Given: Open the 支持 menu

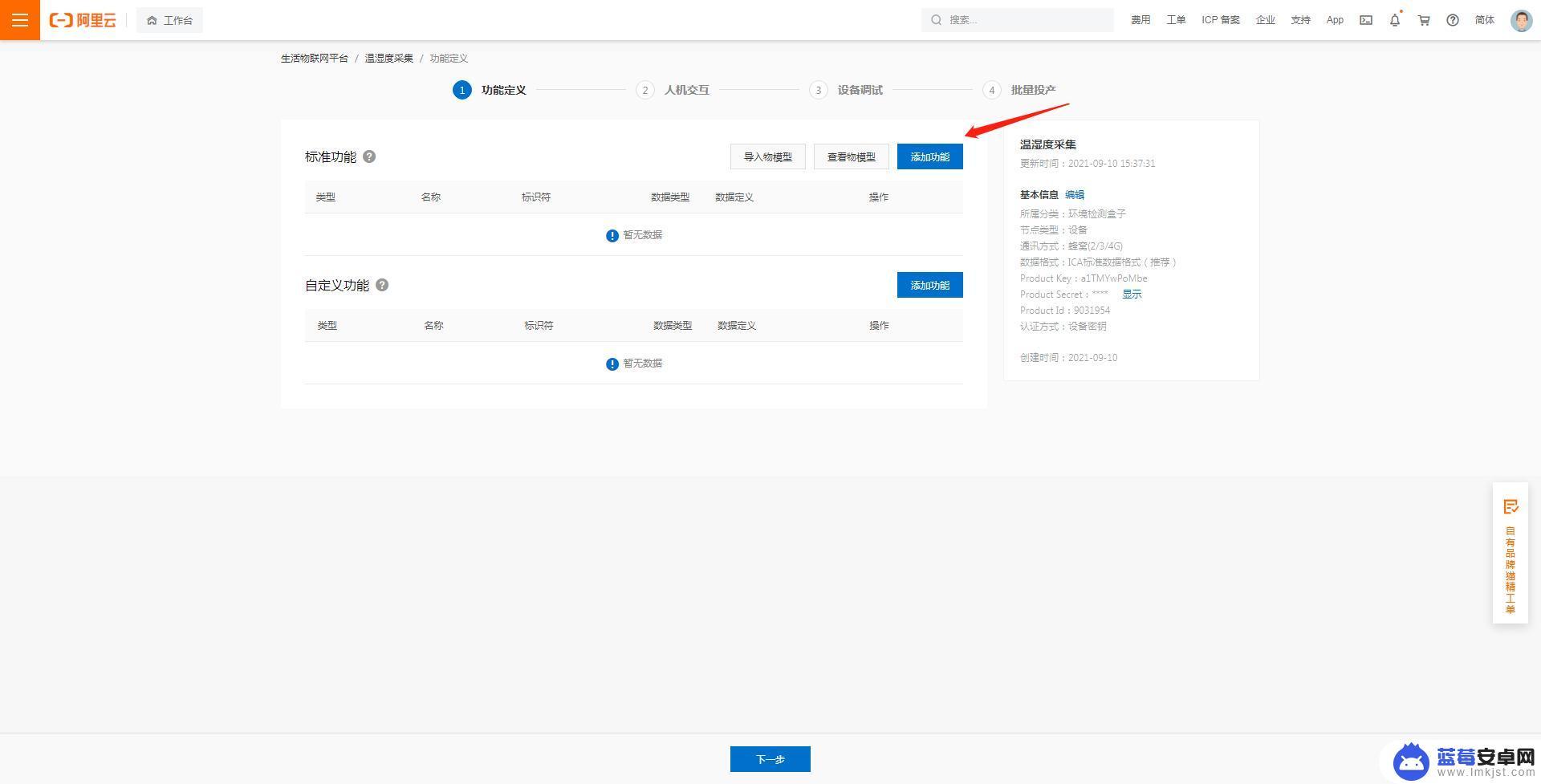Looking at the screenshot, I should 1301,20.
